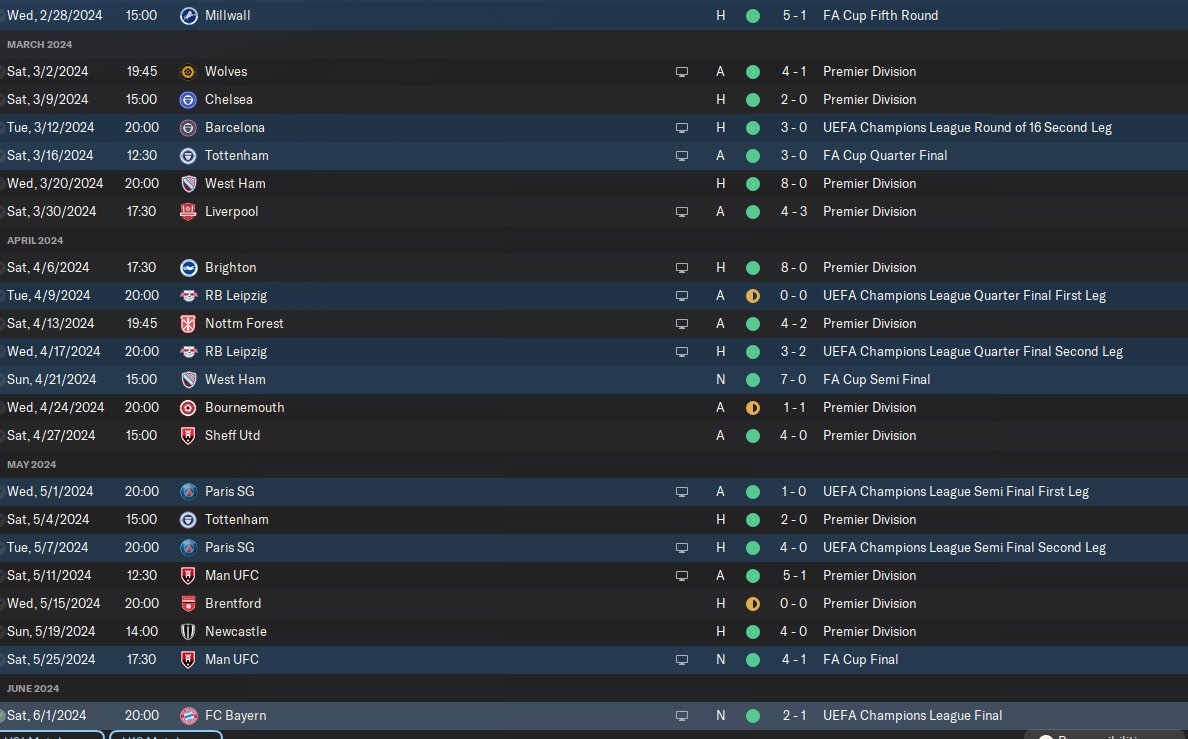Click TV icon on FA Cup Final row
This screenshot has height=739, width=1188.
click(682, 660)
